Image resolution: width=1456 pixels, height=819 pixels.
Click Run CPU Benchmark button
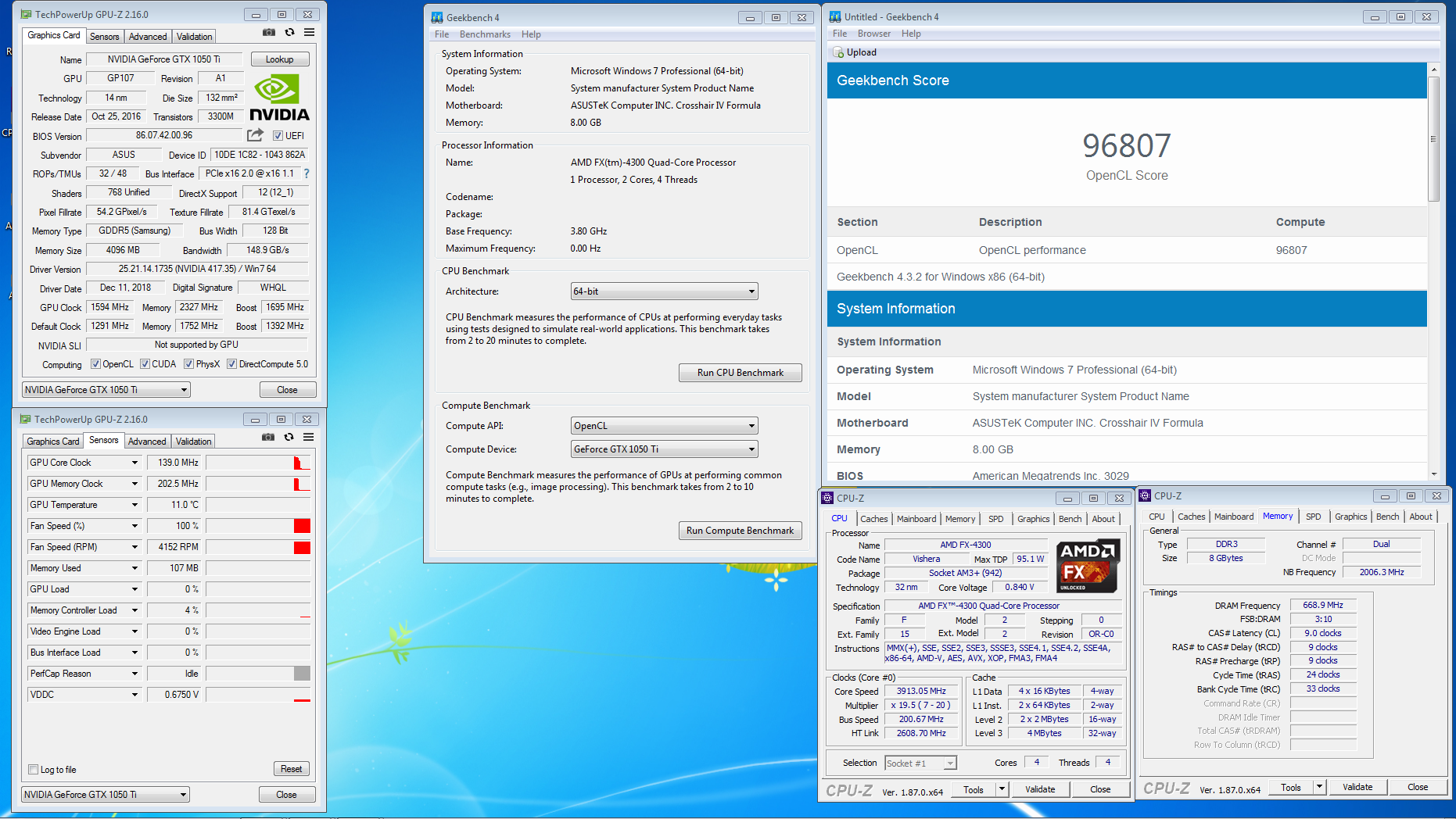[x=741, y=373]
